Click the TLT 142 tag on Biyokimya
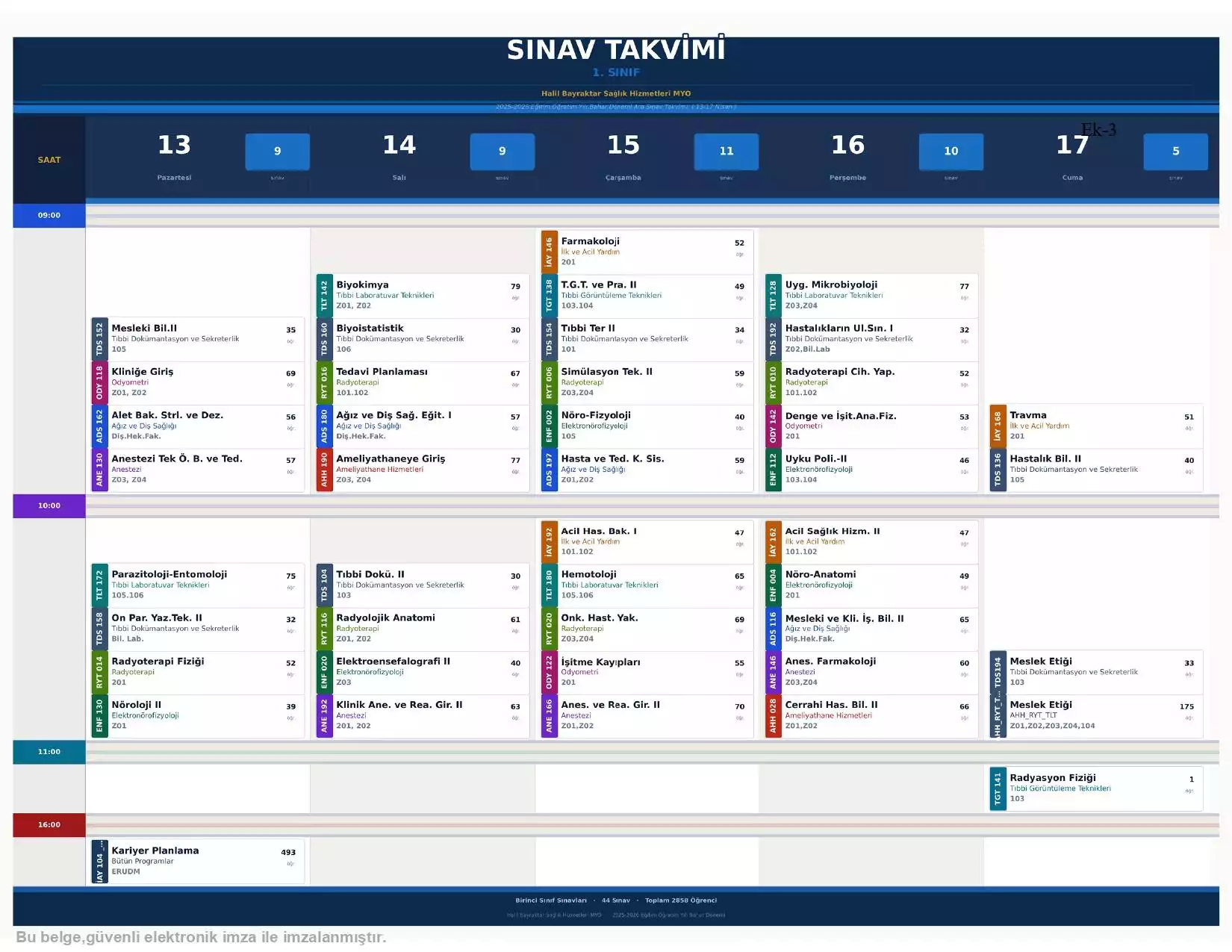The width and height of the screenshot is (1232, 952). click(x=324, y=296)
